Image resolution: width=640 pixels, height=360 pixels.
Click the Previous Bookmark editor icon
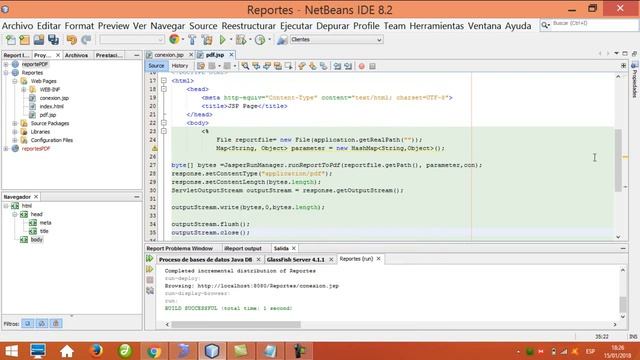tap(302, 66)
